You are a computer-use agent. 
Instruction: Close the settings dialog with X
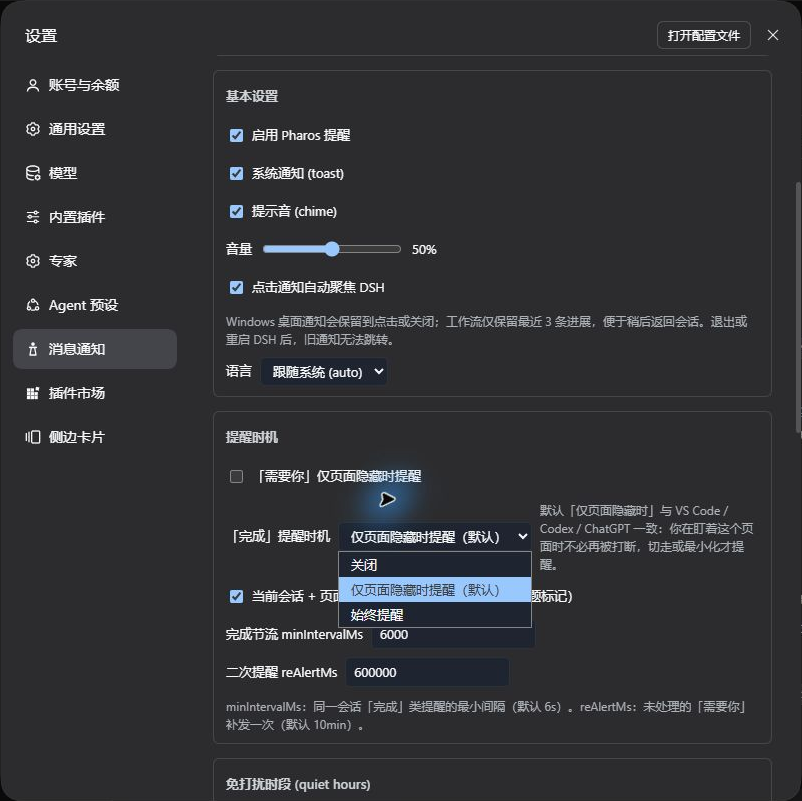coord(773,35)
